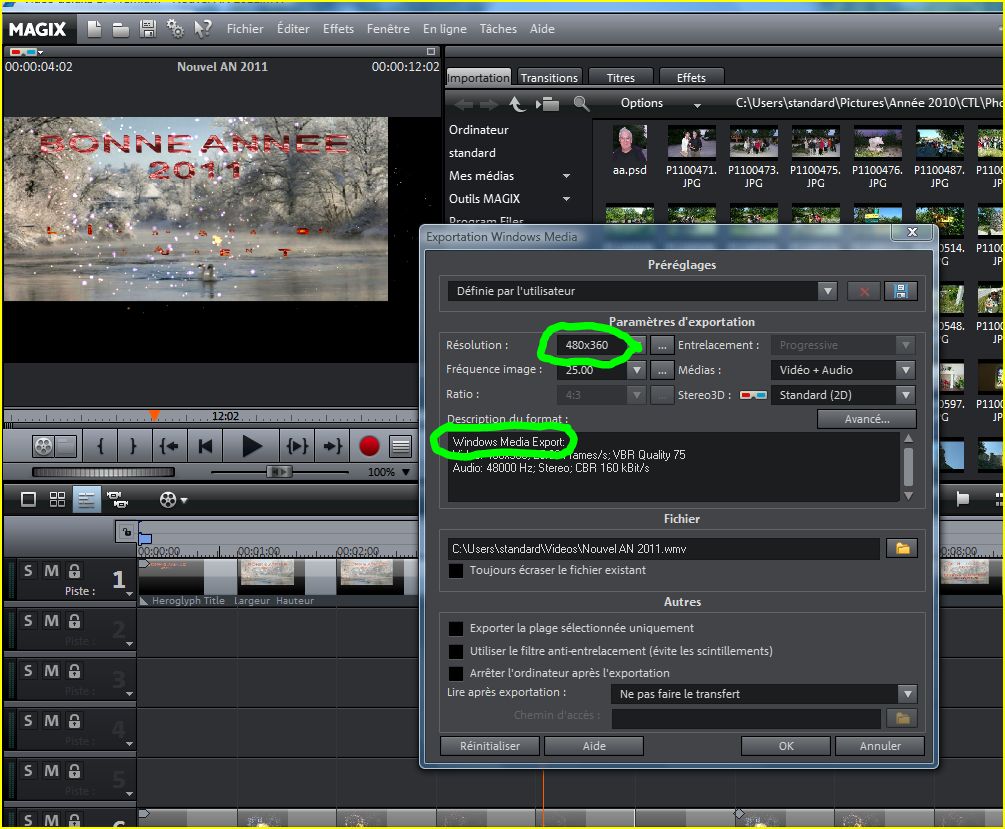
Task: Go forward in the media pool browser
Action: pos(489,104)
